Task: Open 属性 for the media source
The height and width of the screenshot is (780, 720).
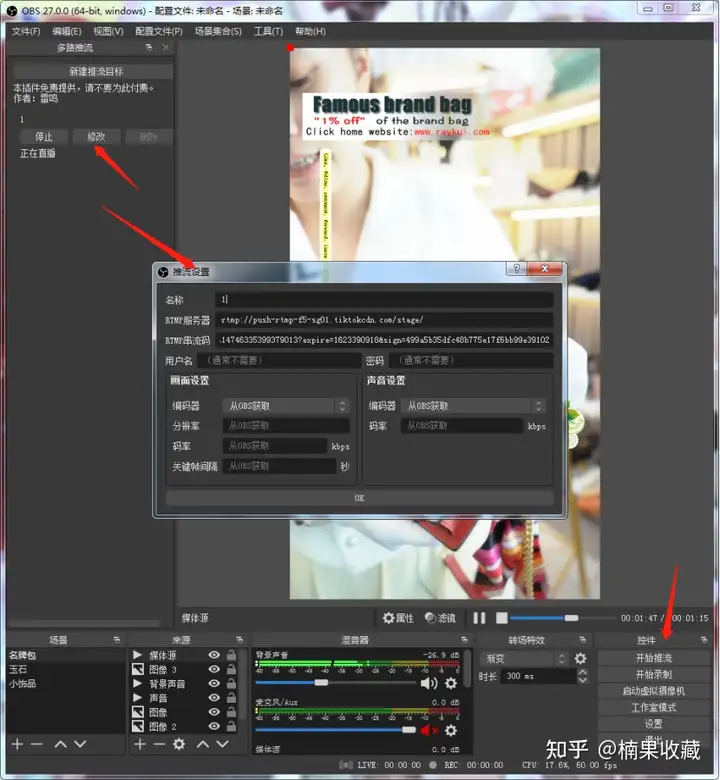Action: pos(398,618)
